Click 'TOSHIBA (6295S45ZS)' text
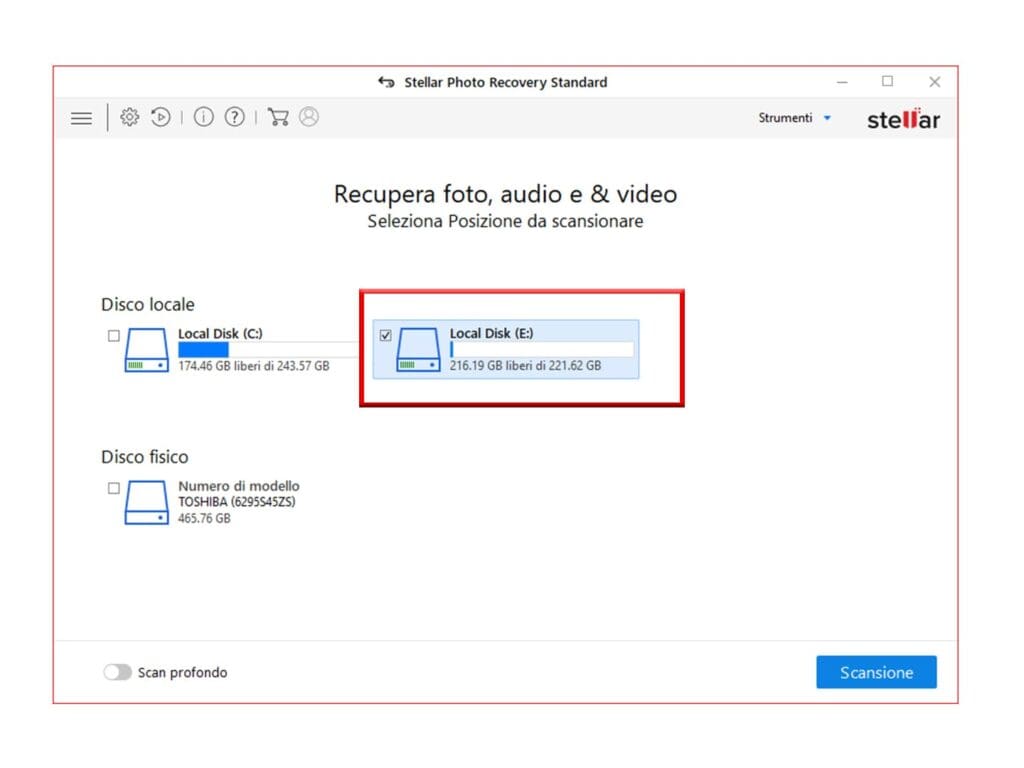 pos(237,502)
